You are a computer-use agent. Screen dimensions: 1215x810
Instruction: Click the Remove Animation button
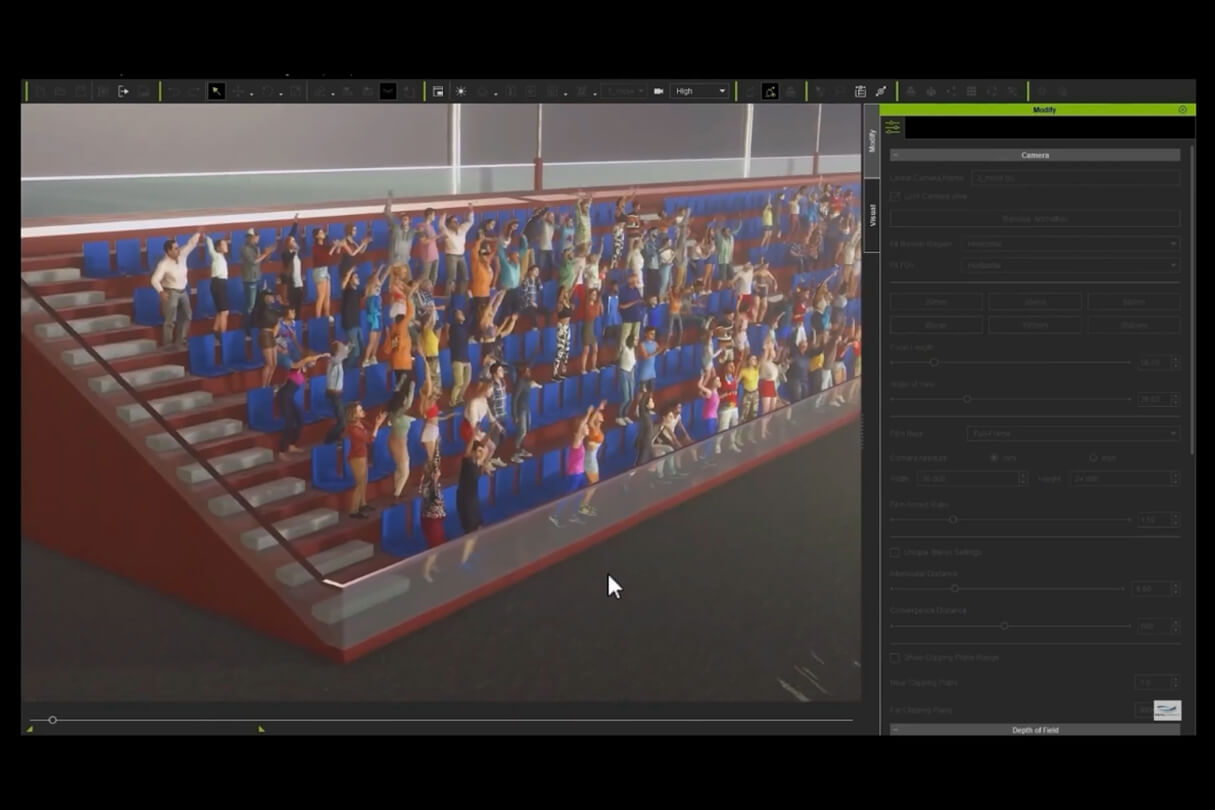coord(1035,218)
